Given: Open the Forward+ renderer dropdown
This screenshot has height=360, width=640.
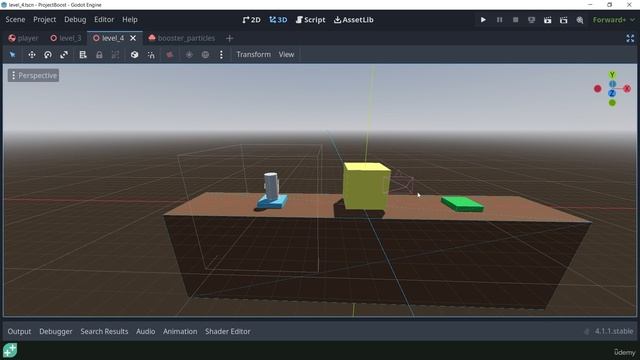Looking at the screenshot, I should [614, 20].
